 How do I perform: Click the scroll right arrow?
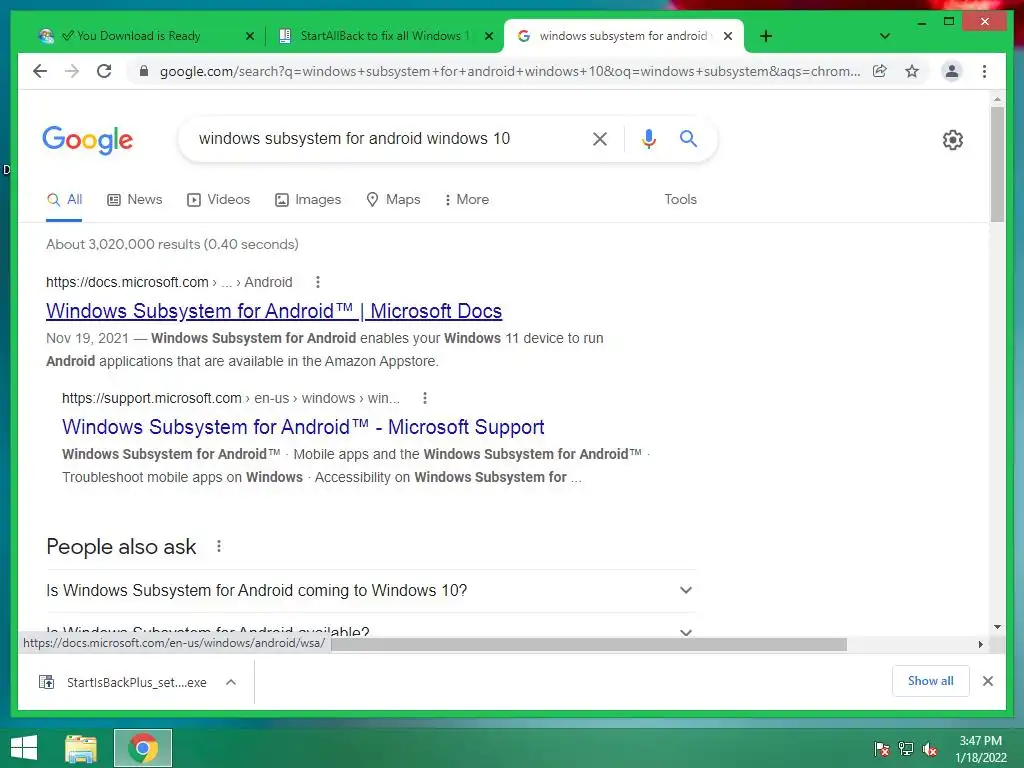pyautogui.click(x=980, y=645)
